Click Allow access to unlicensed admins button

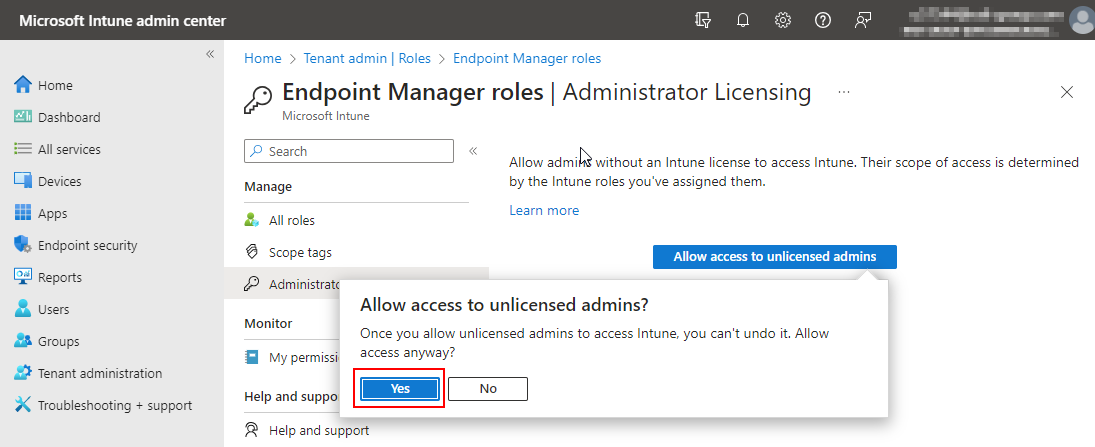[x=774, y=256]
